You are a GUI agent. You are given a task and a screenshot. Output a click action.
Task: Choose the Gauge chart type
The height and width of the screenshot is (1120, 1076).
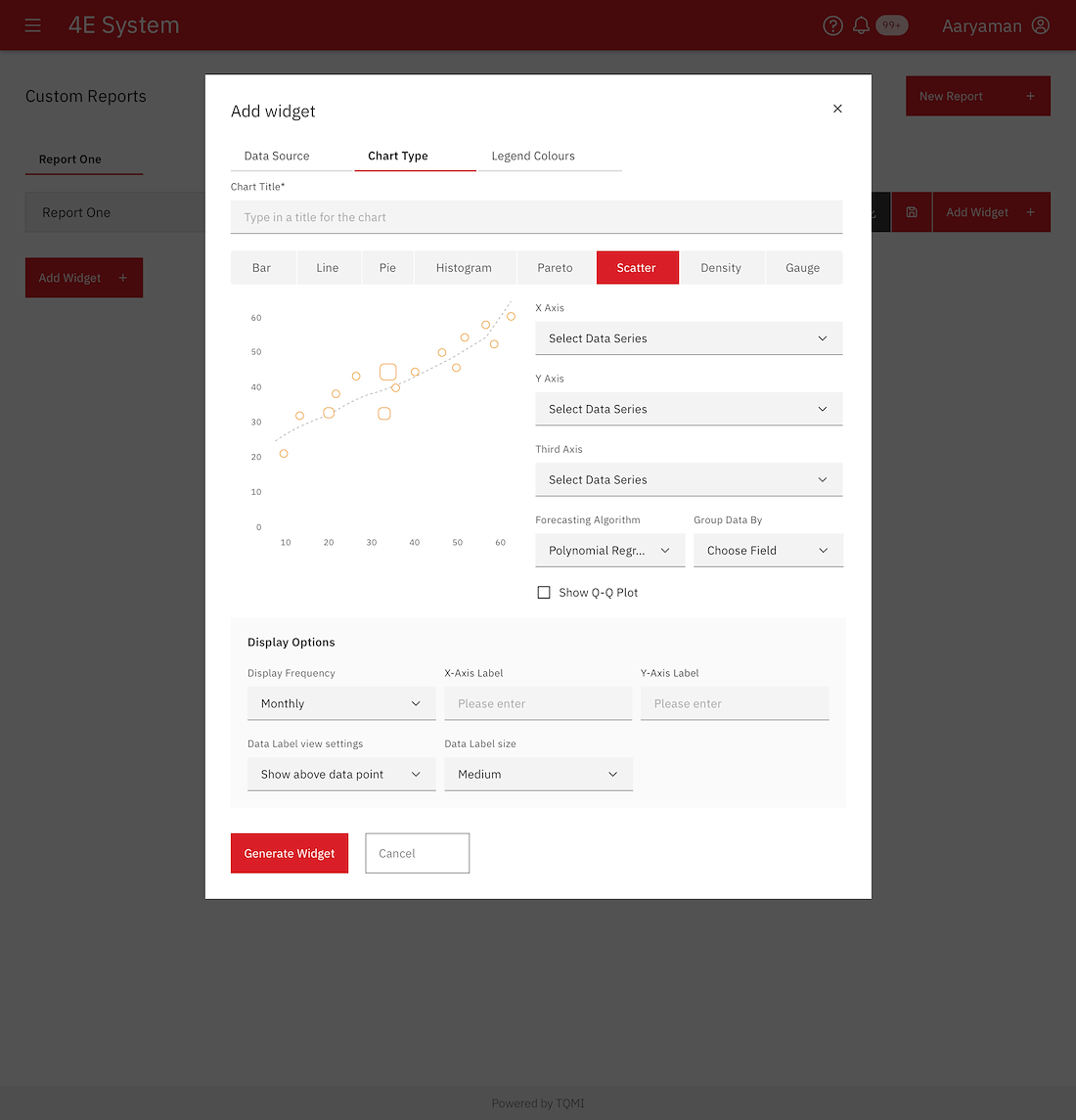(x=803, y=268)
